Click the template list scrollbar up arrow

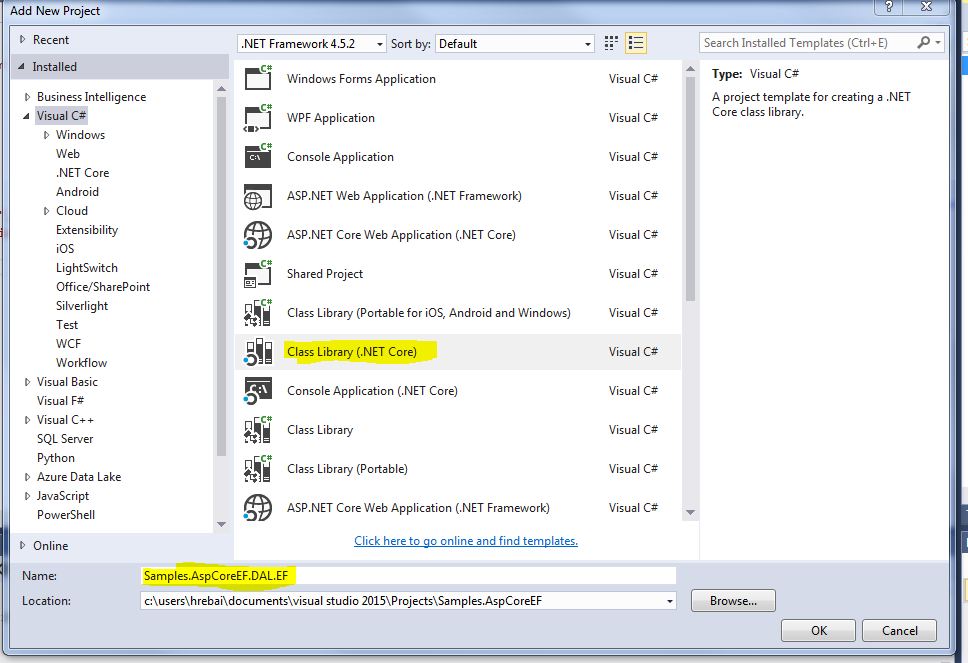tap(690, 69)
